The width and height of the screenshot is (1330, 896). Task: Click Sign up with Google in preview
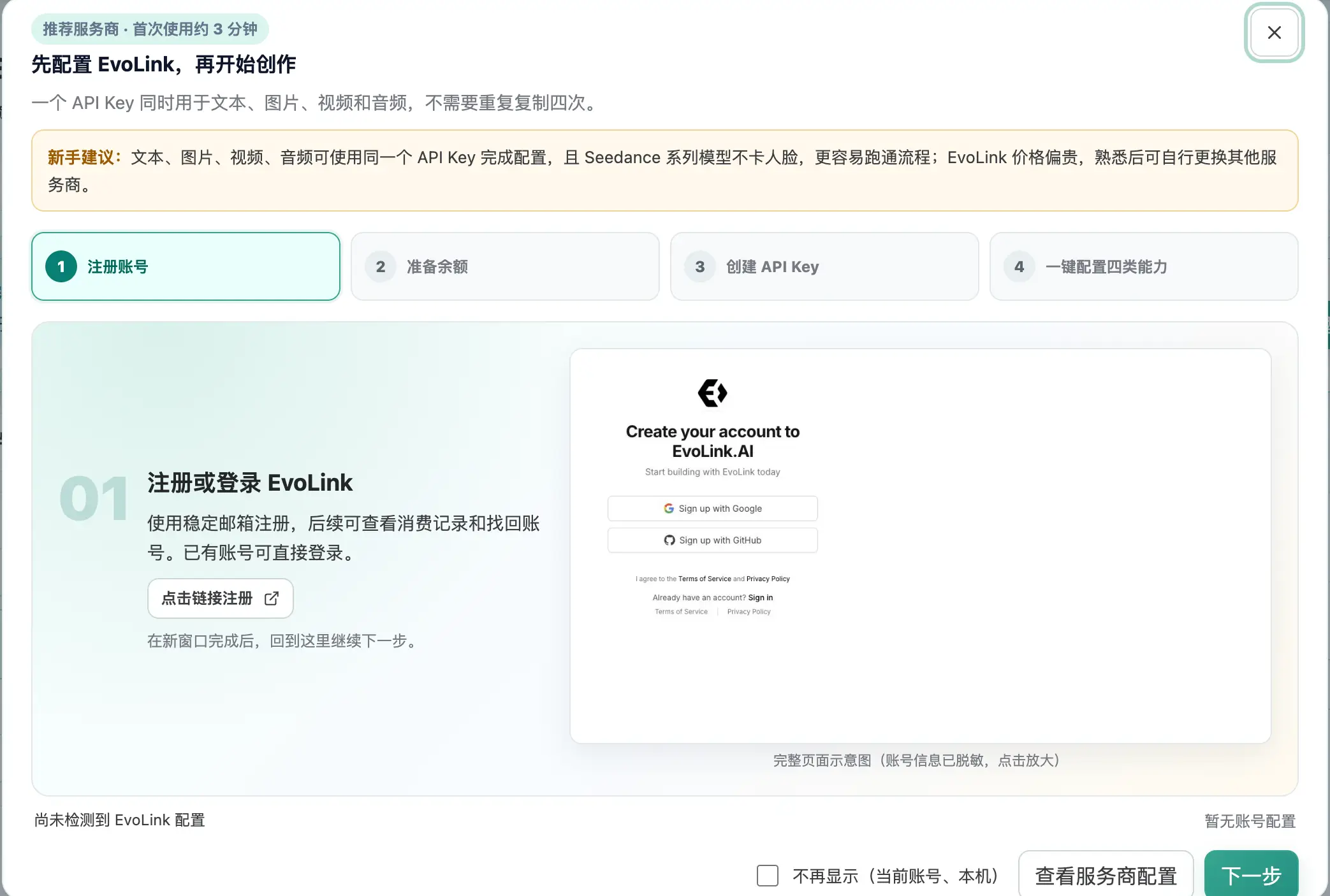tap(713, 509)
